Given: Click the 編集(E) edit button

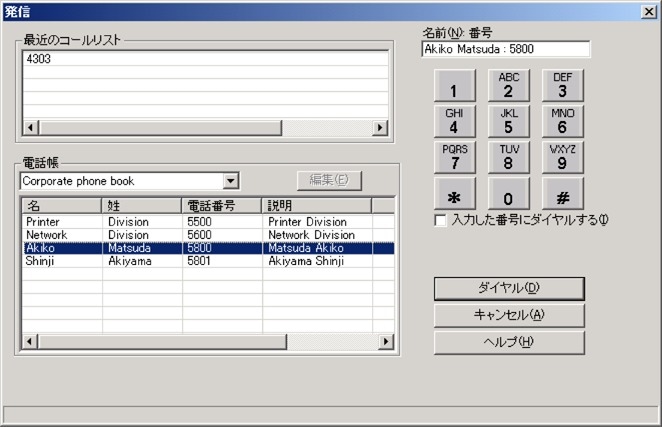Looking at the screenshot, I should (329, 180).
